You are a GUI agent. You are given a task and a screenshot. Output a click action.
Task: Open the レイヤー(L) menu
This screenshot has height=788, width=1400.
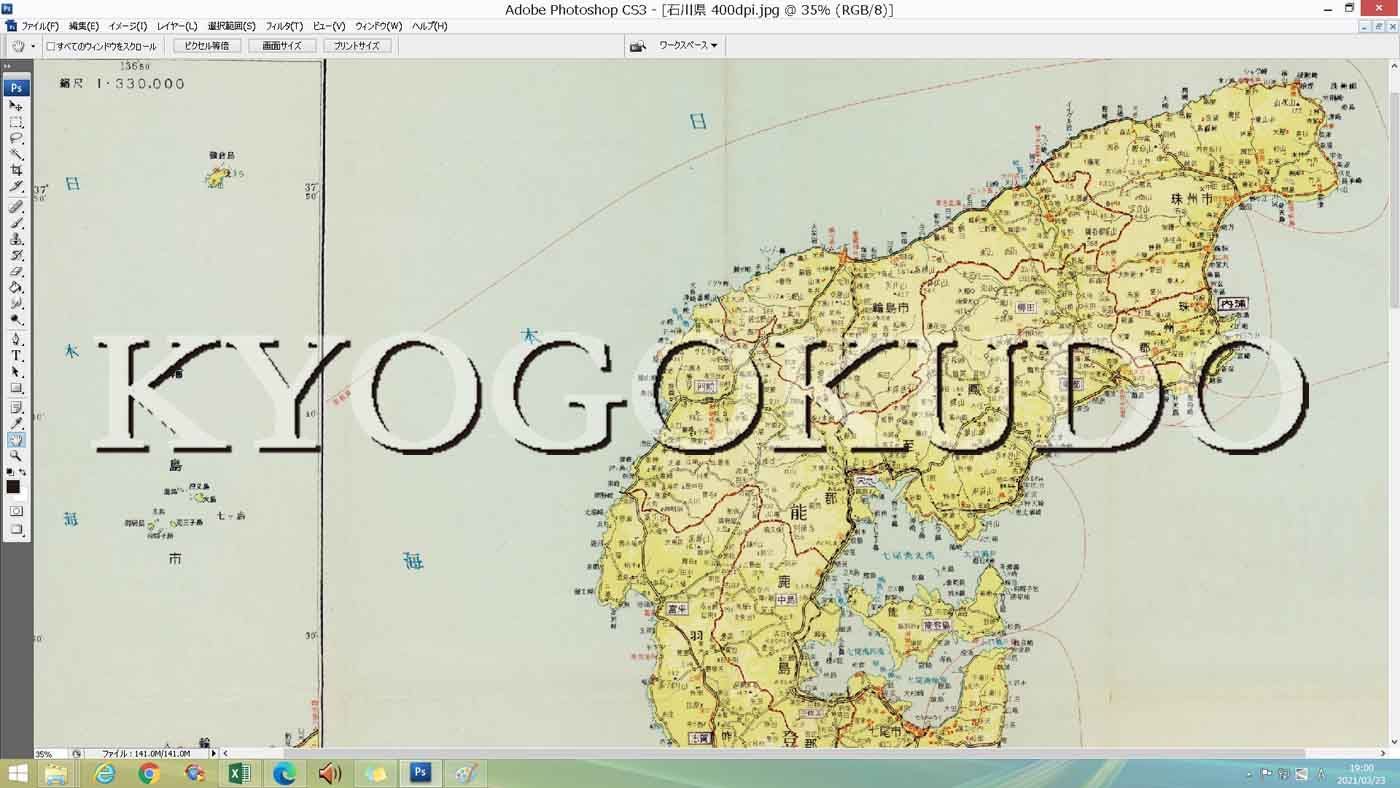pos(177,26)
